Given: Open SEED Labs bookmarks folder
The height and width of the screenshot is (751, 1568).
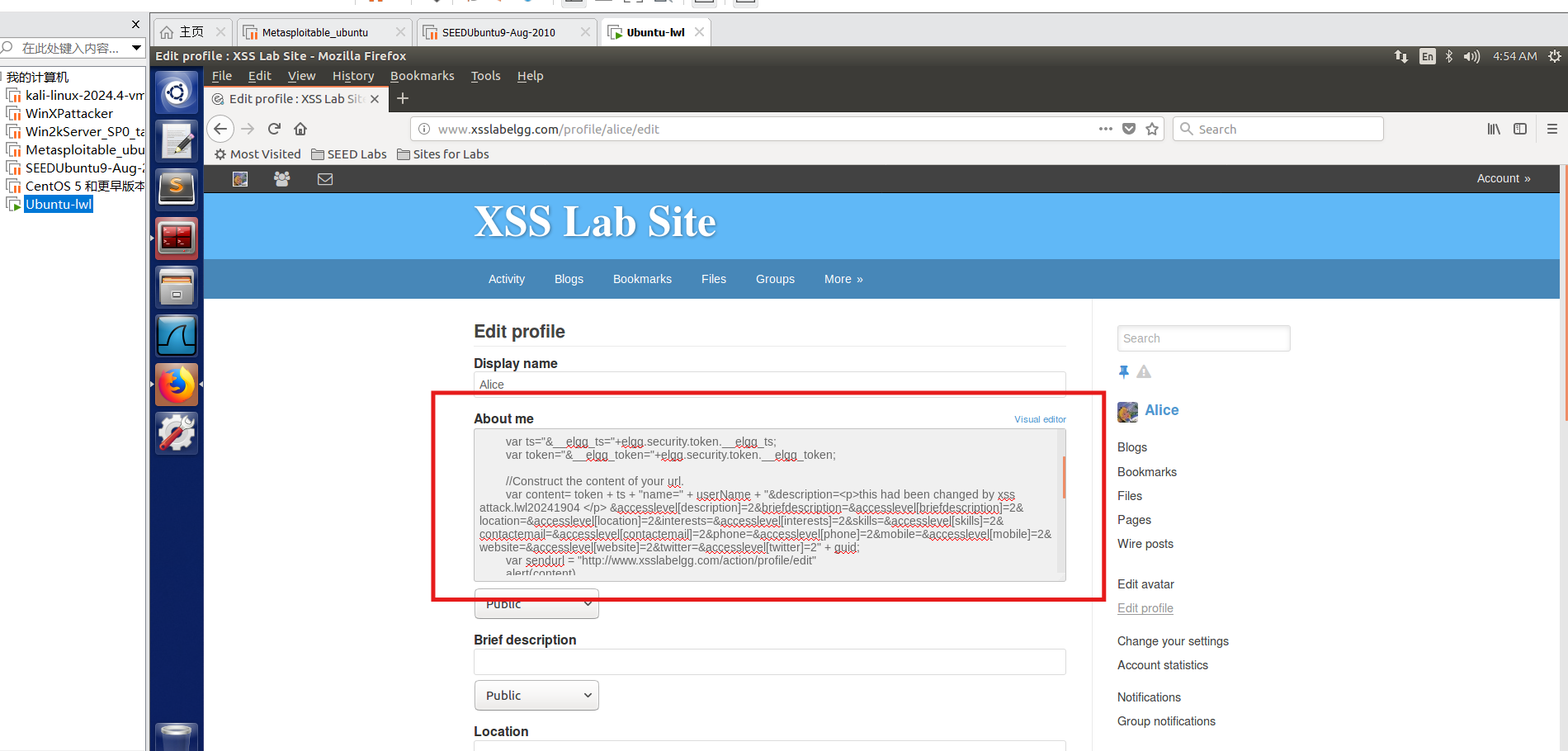Looking at the screenshot, I should point(349,154).
